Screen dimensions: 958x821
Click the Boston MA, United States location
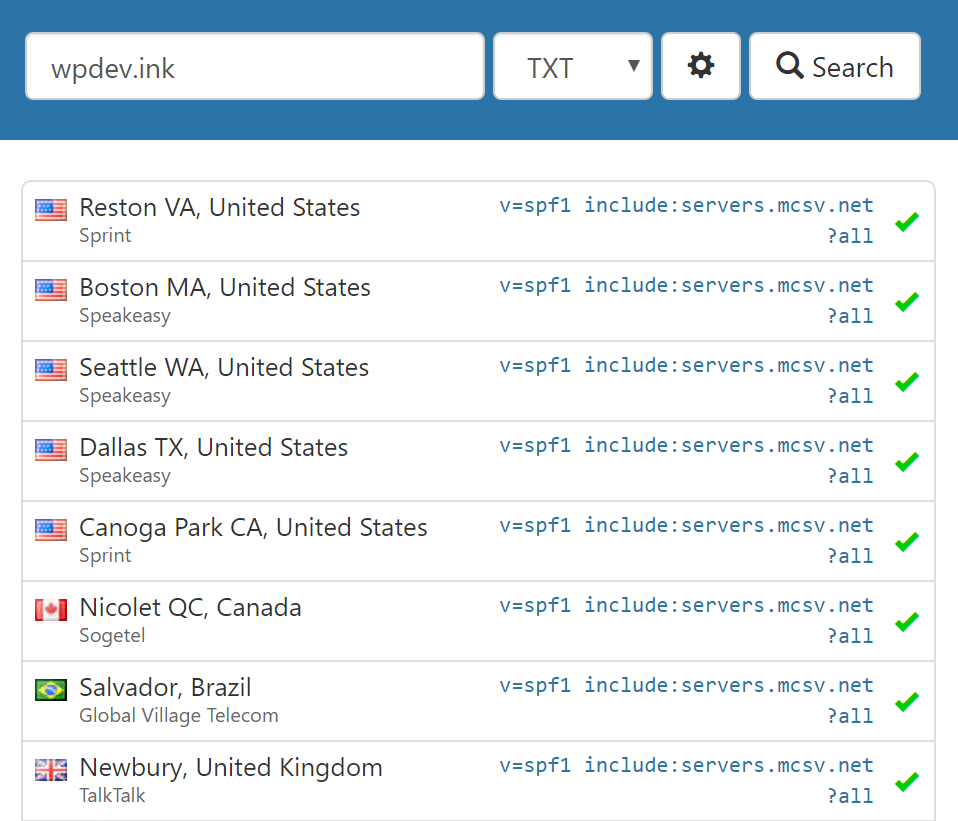[225, 288]
